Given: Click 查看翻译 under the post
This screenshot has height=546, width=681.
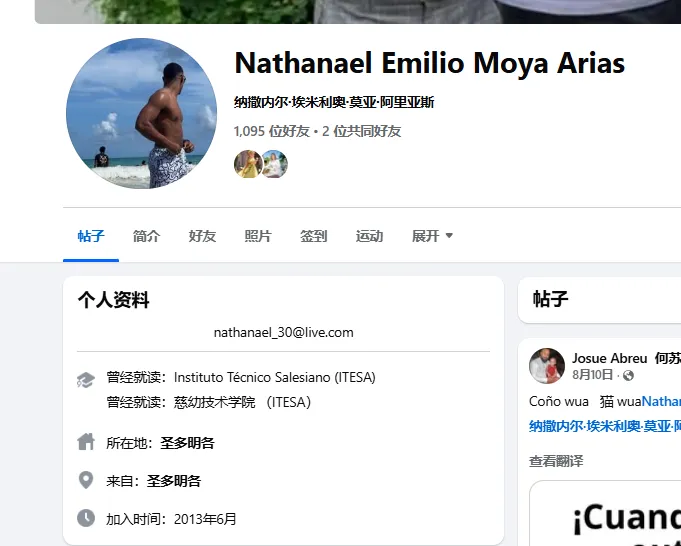Looking at the screenshot, I should pos(556,461).
